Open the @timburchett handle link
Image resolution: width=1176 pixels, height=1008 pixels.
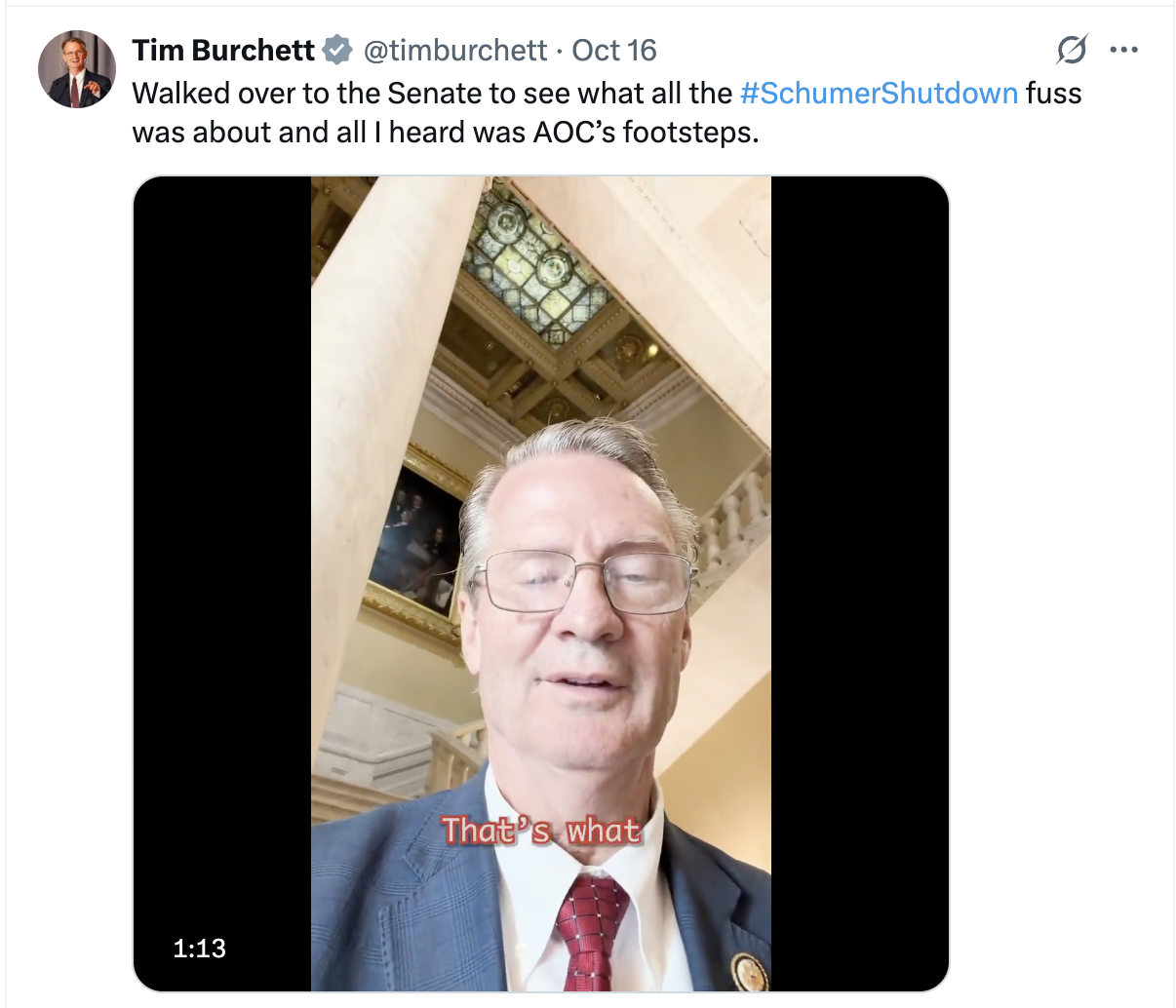coord(454,50)
